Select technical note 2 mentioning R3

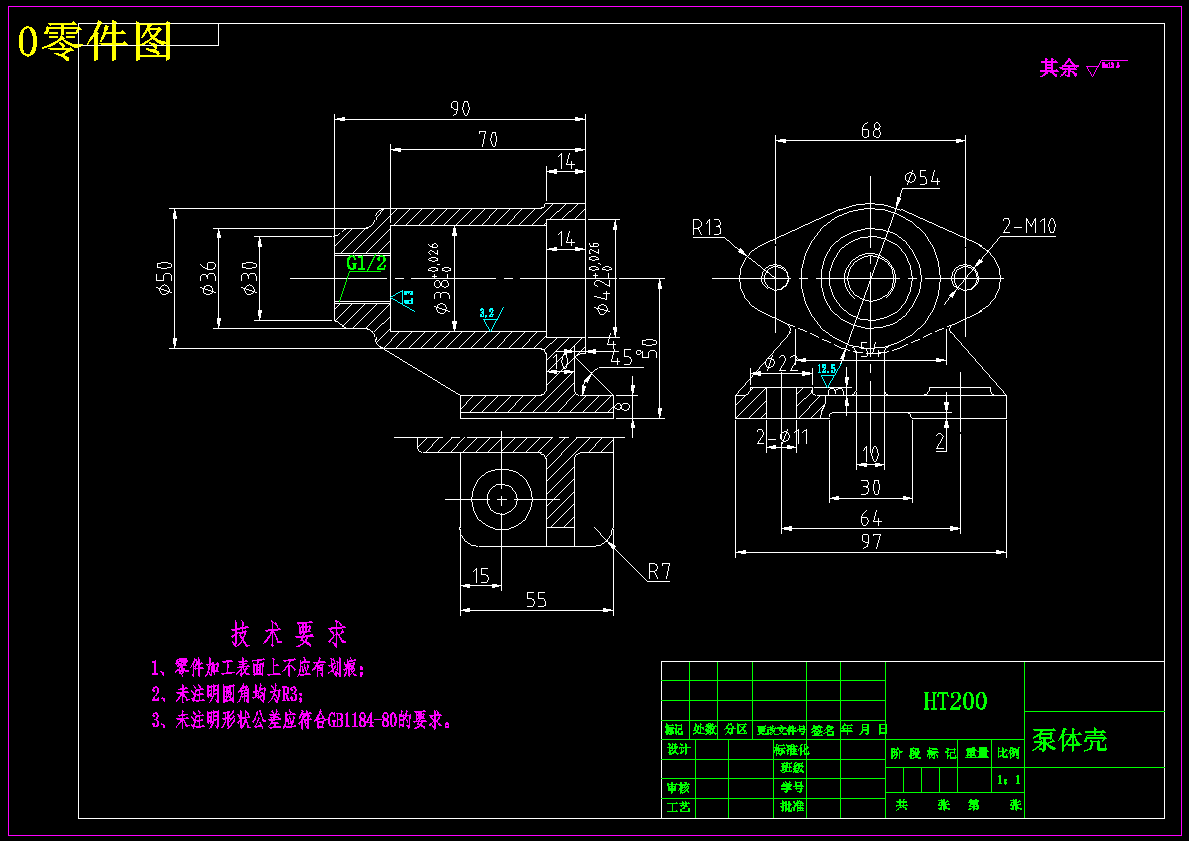(x=227, y=694)
